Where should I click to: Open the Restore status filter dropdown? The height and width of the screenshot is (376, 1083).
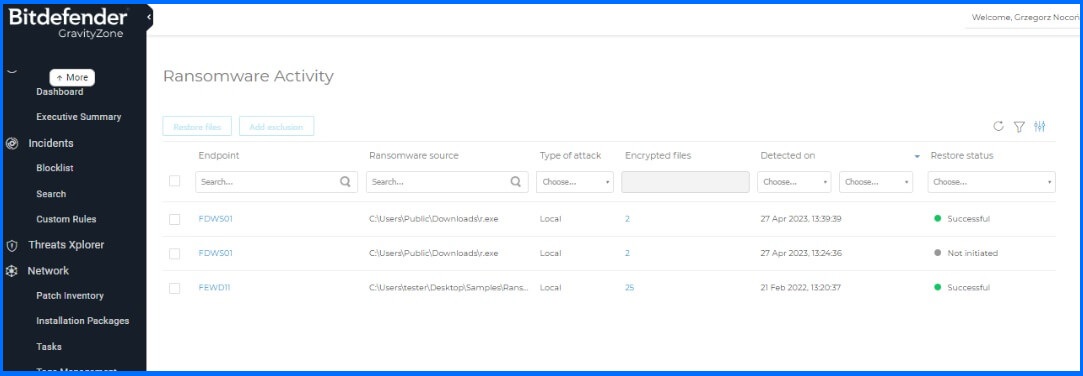991,182
